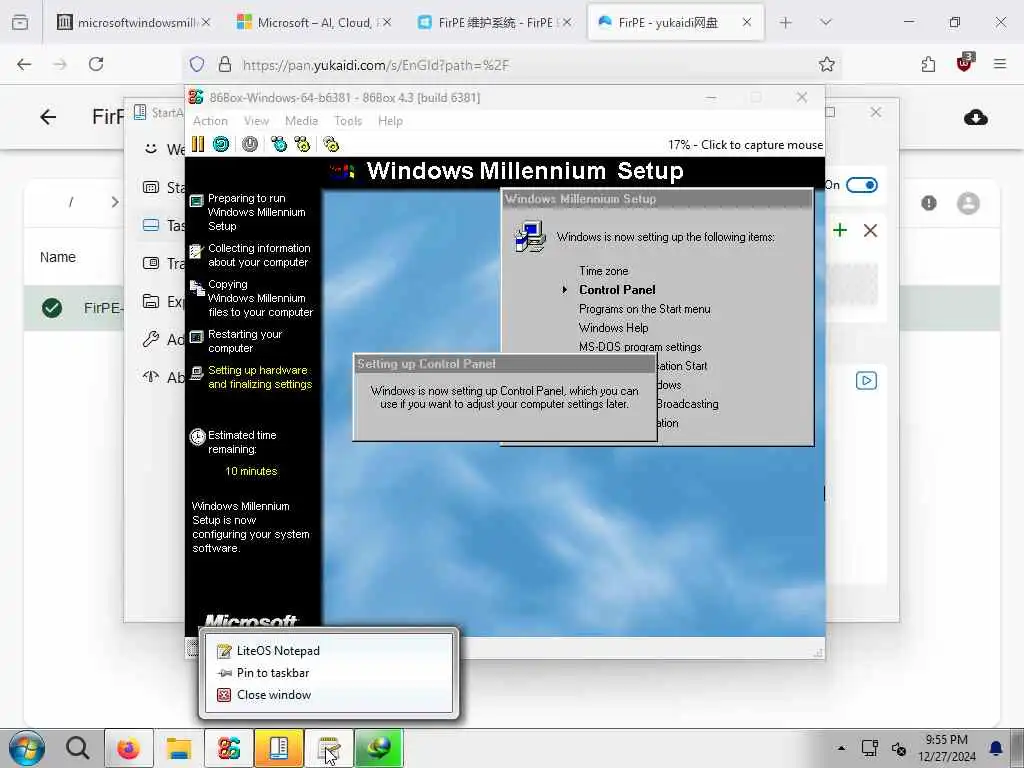Activate the orange book taskbar app
The height and width of the screenshot is (768, 1024).
[279, 748]
